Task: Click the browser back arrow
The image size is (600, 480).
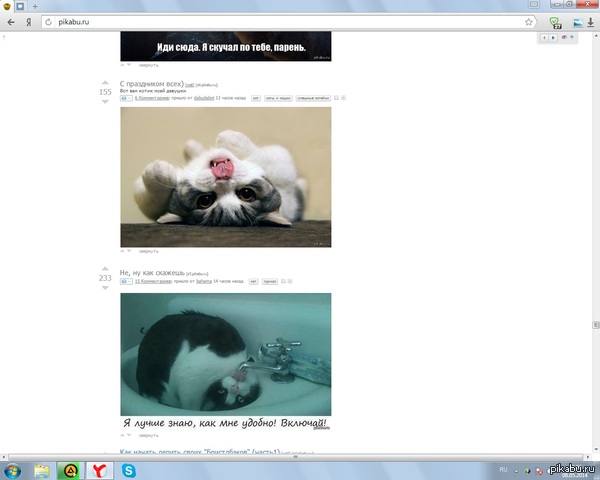Action: point(11,21)
